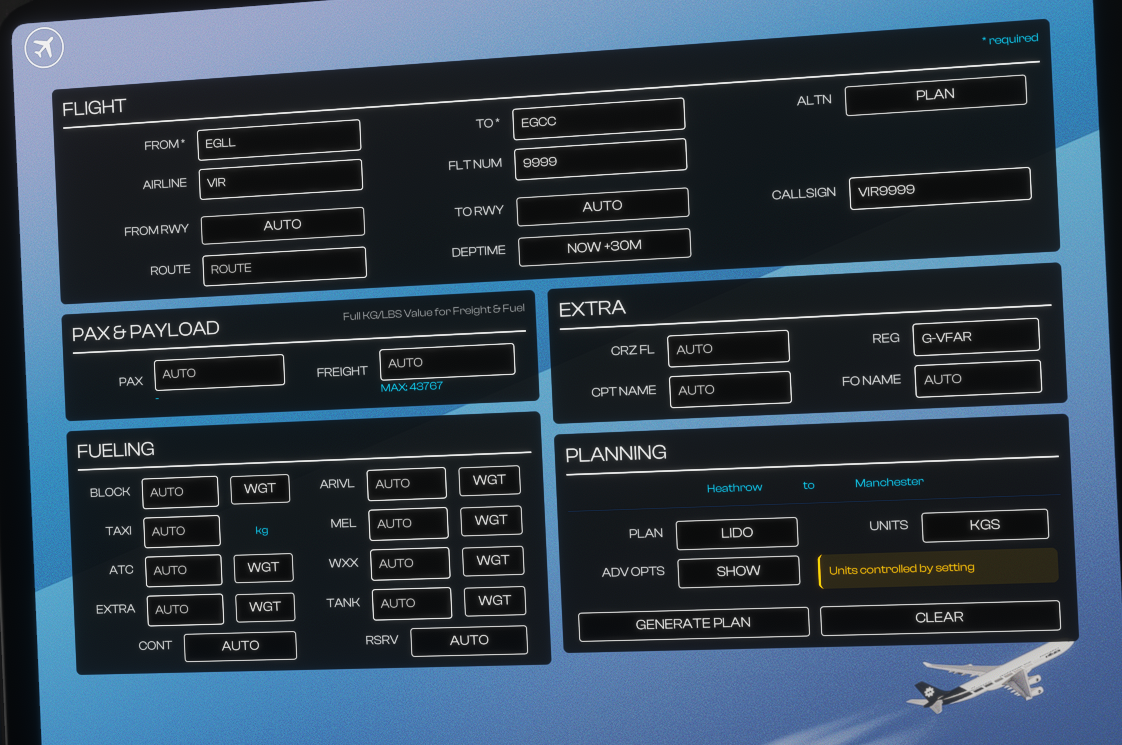The width and height of the screenshot is (1122, 745).
Task: Click the DEPTIME field showing NOW +30M
Action: (x=604, y=247)
